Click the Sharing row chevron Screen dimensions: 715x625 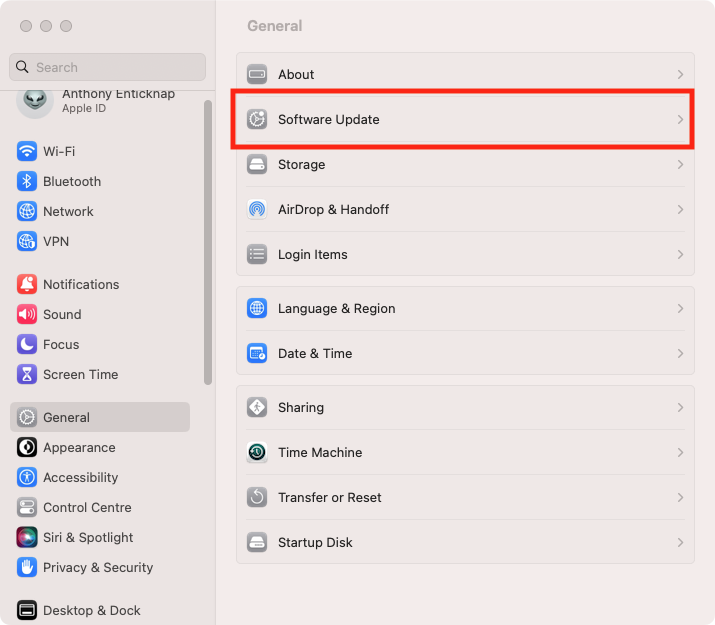680,408
